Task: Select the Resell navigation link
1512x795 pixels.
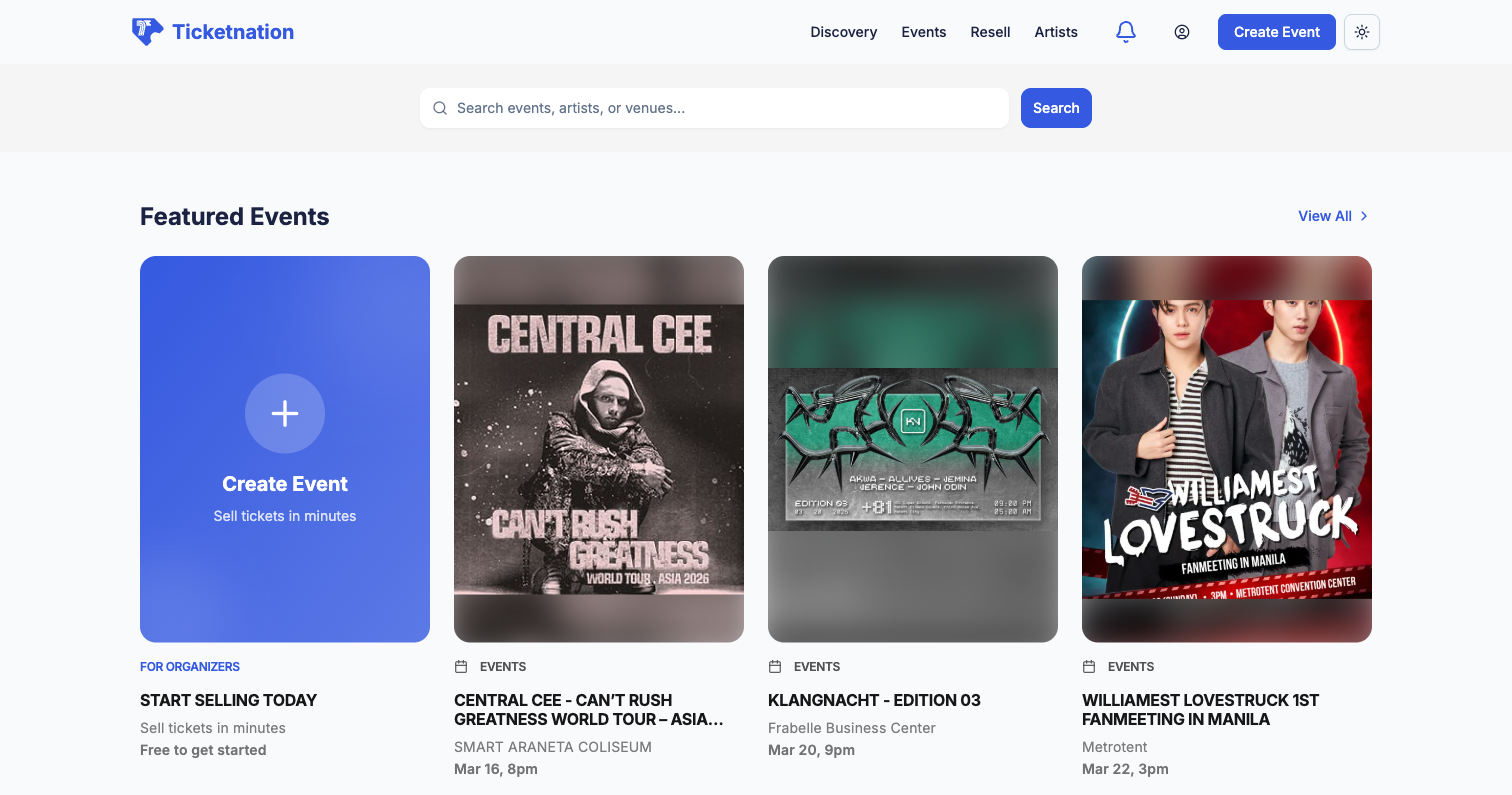Action: 990,31
